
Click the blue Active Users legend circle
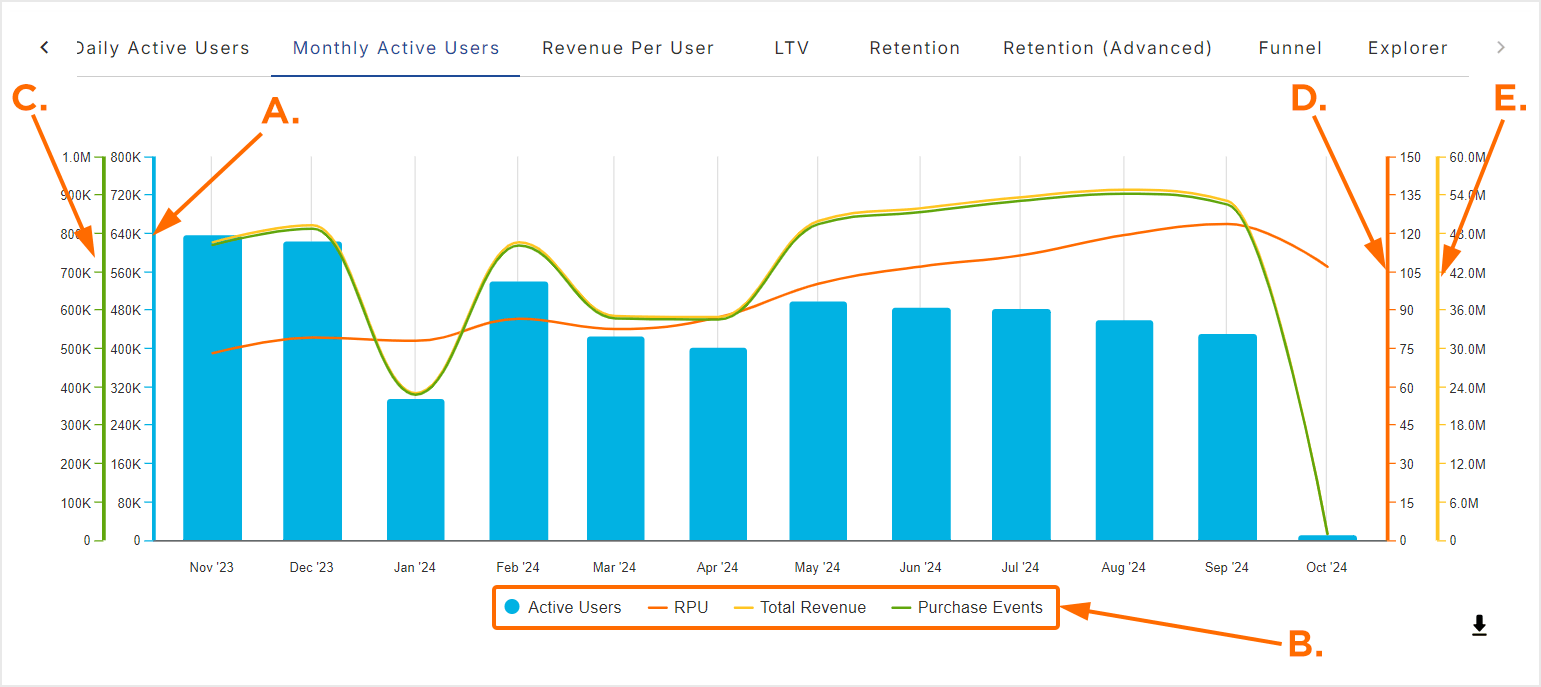[x=513, y=607]
